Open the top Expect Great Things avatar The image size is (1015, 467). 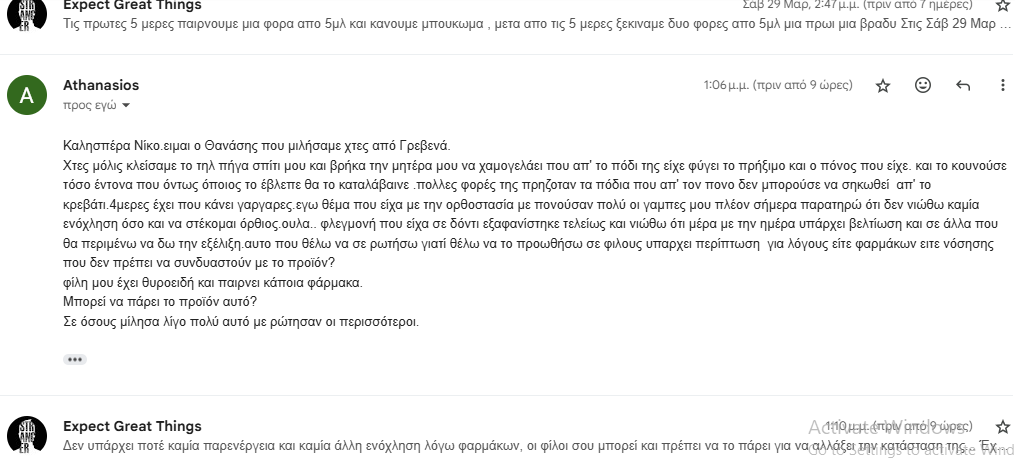click(27, 12)
